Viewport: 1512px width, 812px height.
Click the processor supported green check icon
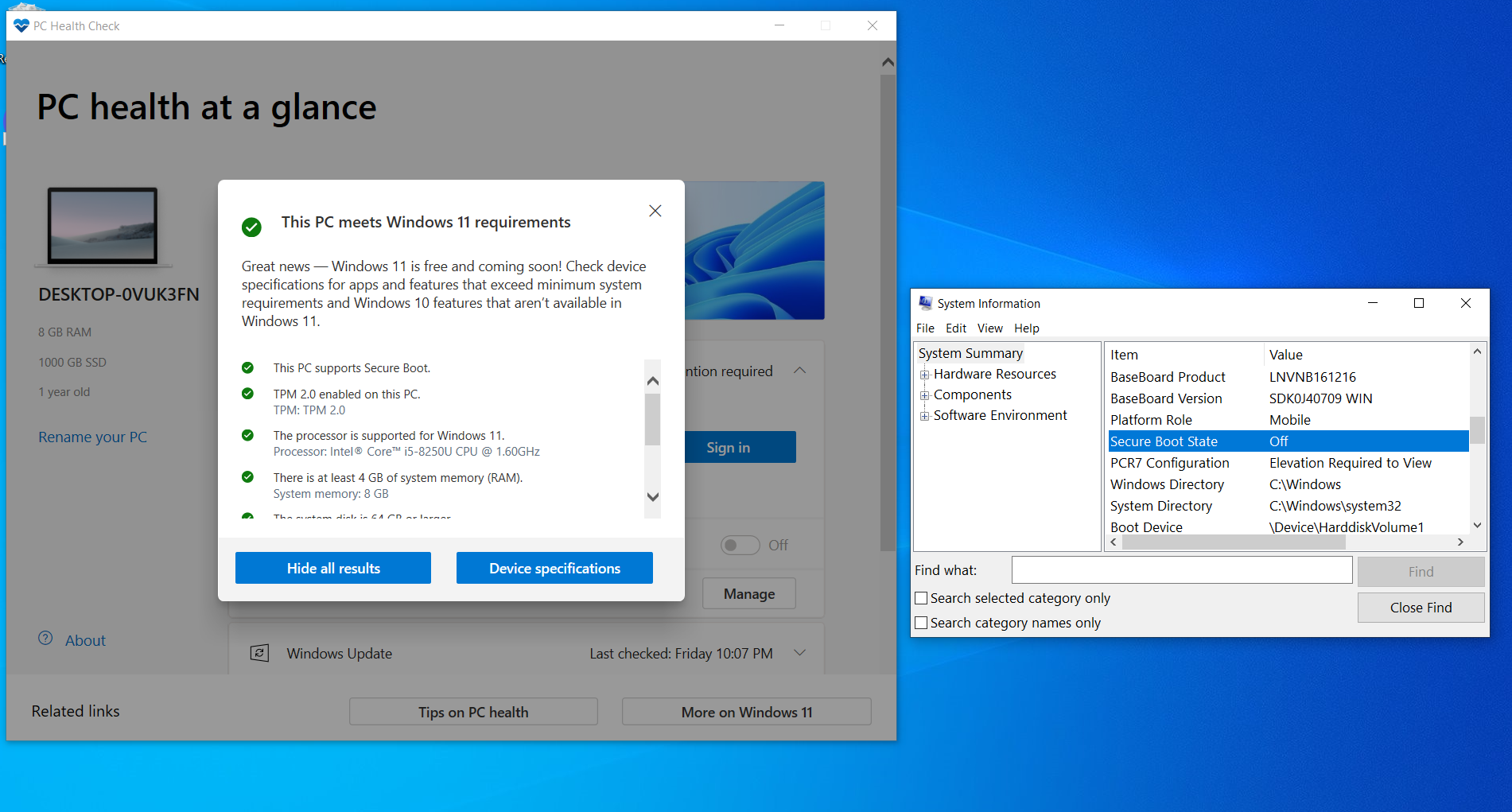tap(247, 435)
